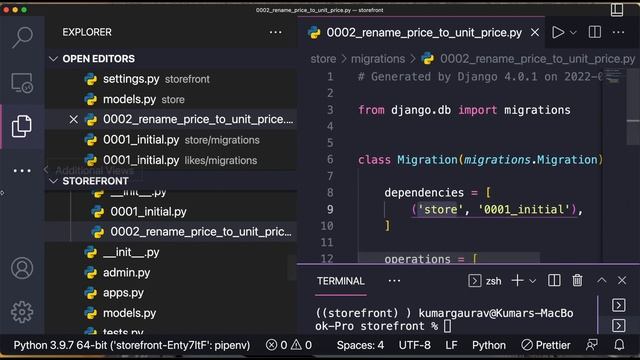
Task: Select the first terminal instance icon
Action: pos(619,305)
